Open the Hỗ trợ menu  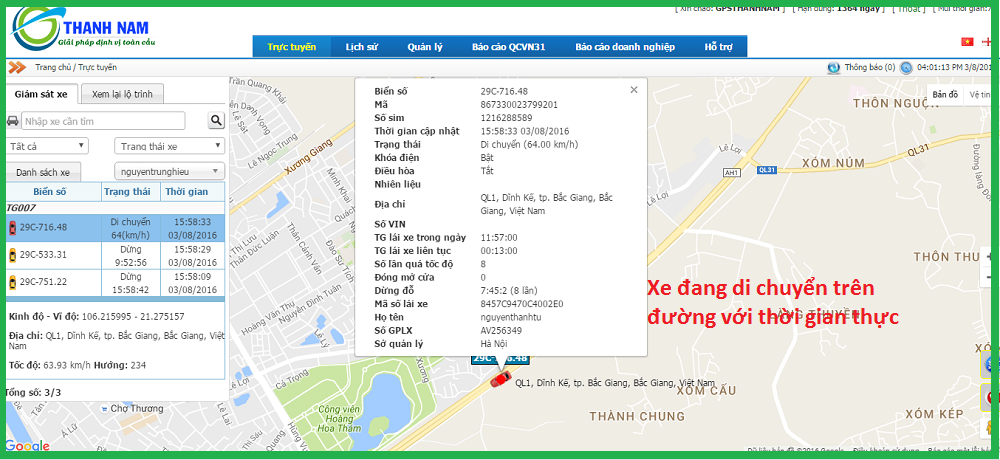pyautogui.click(x=718, y=47)
